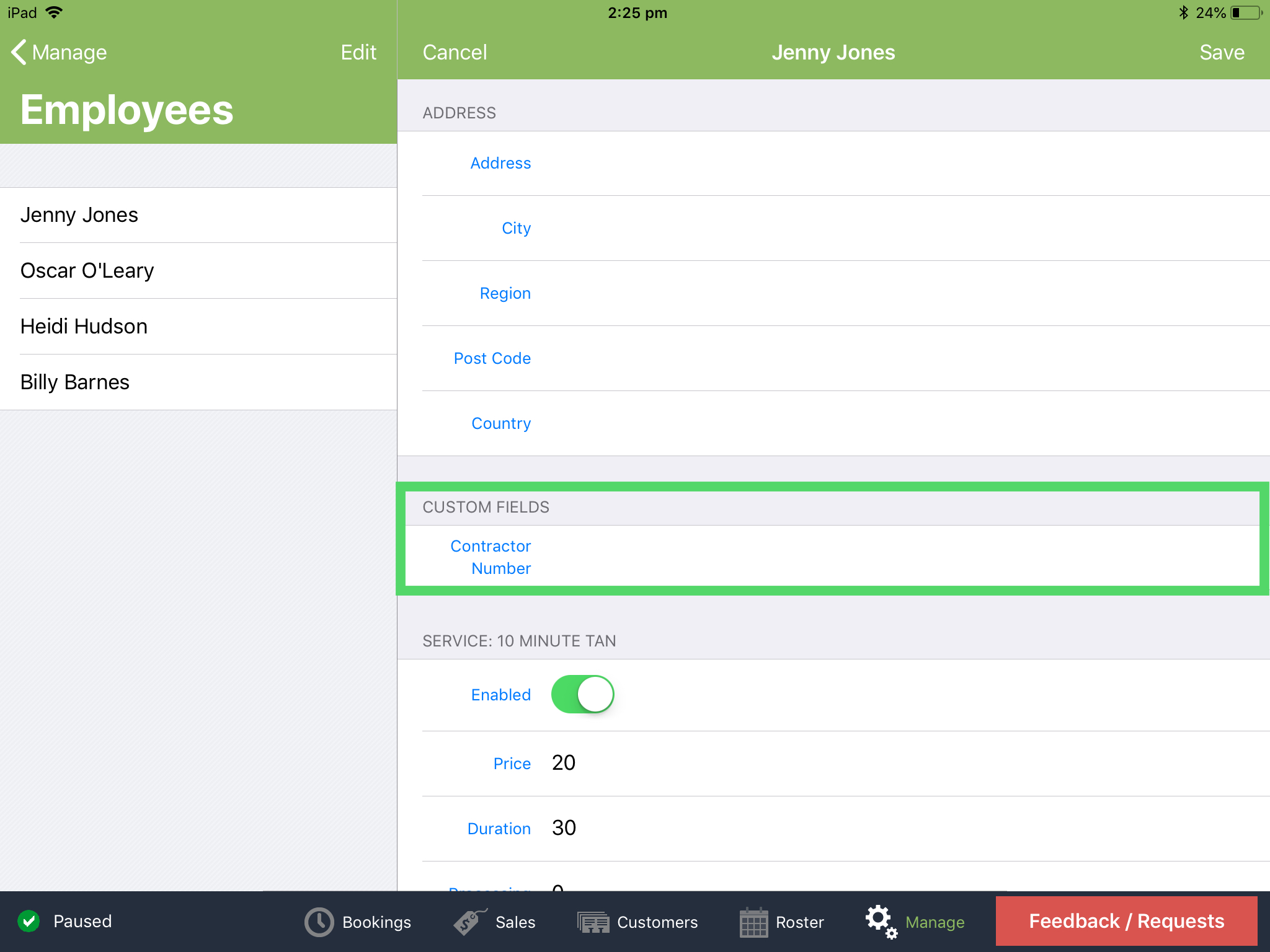The height and width of the screenshot is (952, 1270).
Task: Save the Jenny Jones employee record
Action: (x=1220, y=52)
